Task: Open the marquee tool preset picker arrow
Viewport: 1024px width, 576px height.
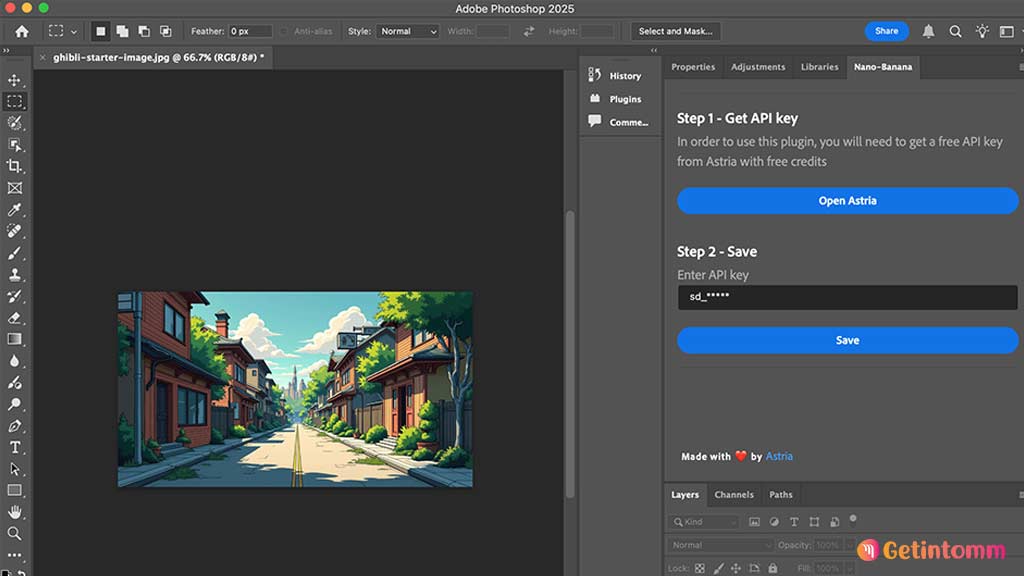Action: coord(74,32)
